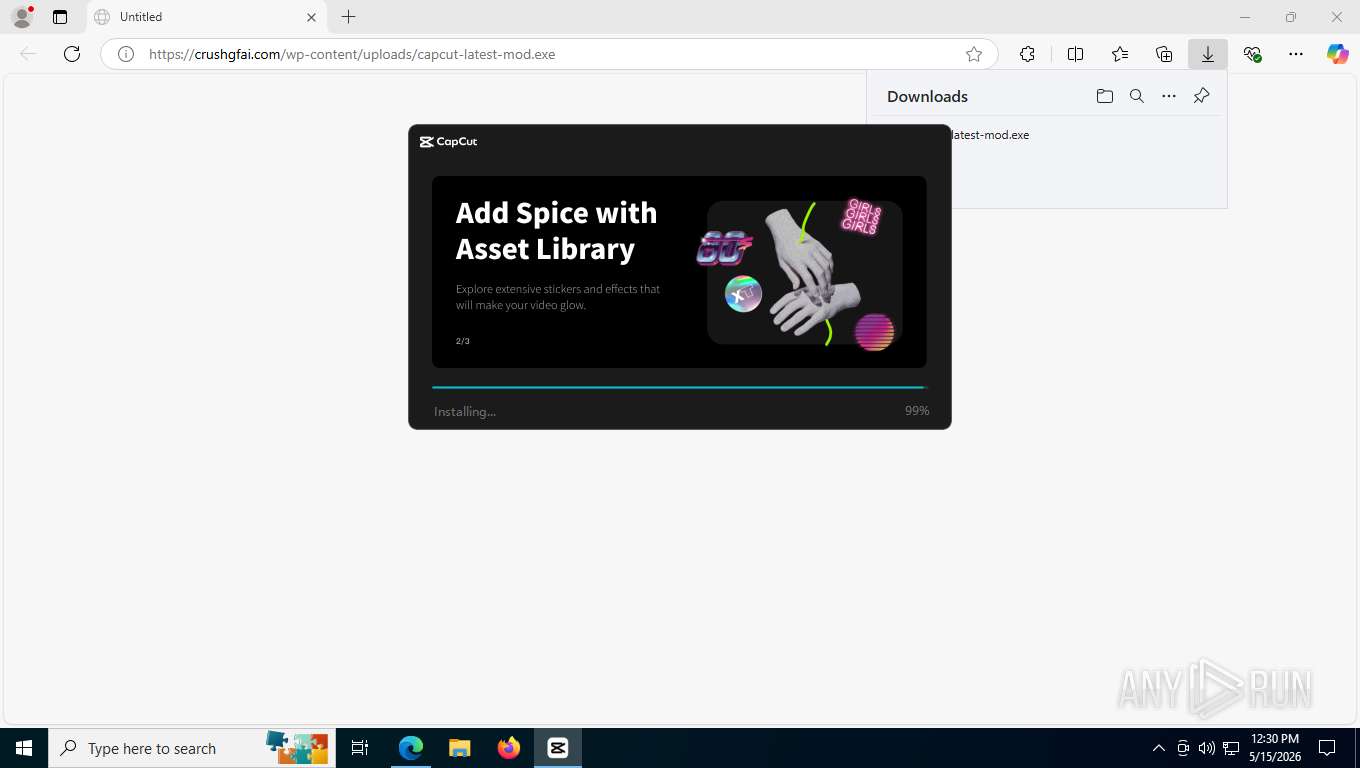
Task: Open the browser profile avatar
Action: tap(22, 17)
